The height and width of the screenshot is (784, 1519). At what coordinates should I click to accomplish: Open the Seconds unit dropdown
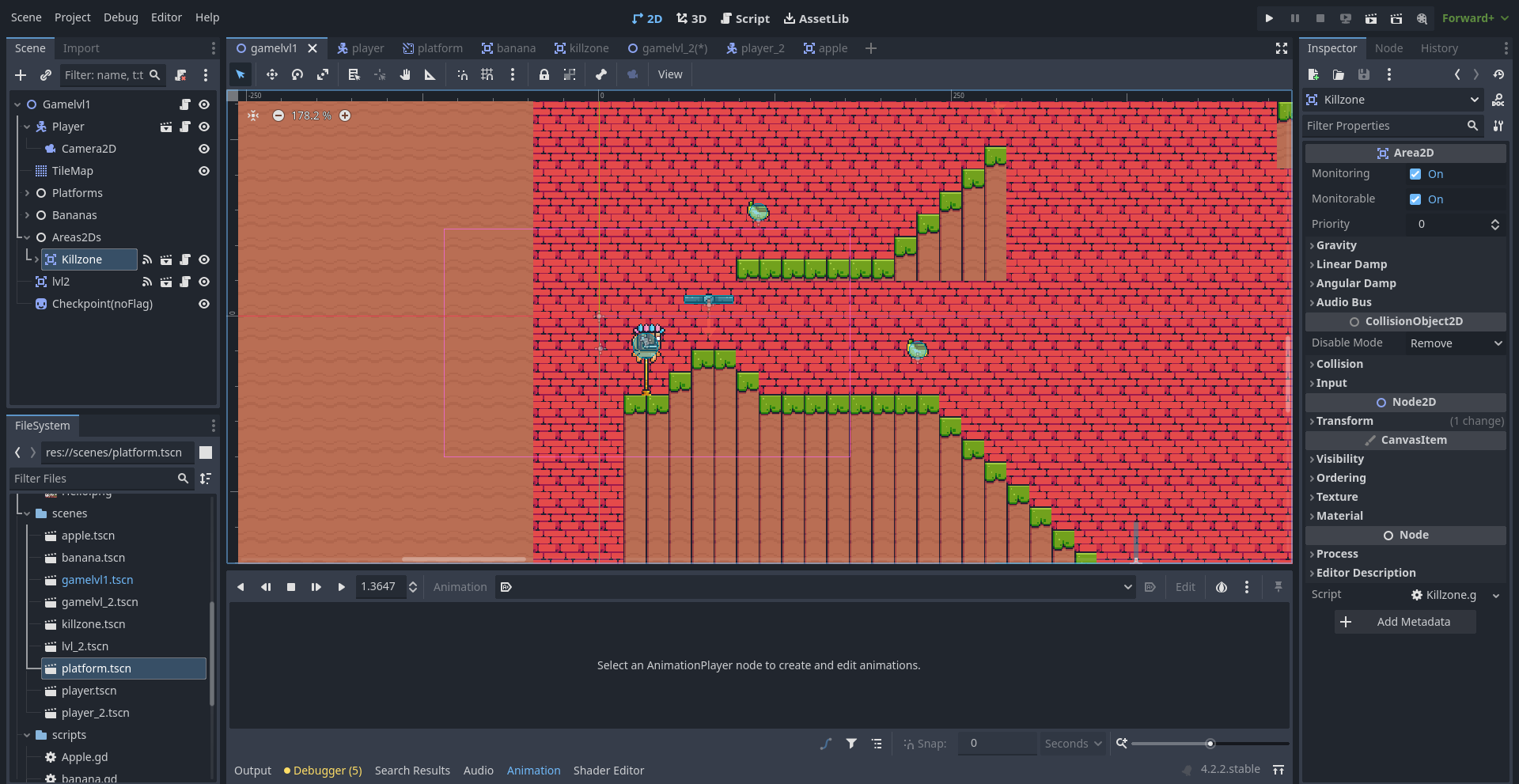pos(1073,744)
